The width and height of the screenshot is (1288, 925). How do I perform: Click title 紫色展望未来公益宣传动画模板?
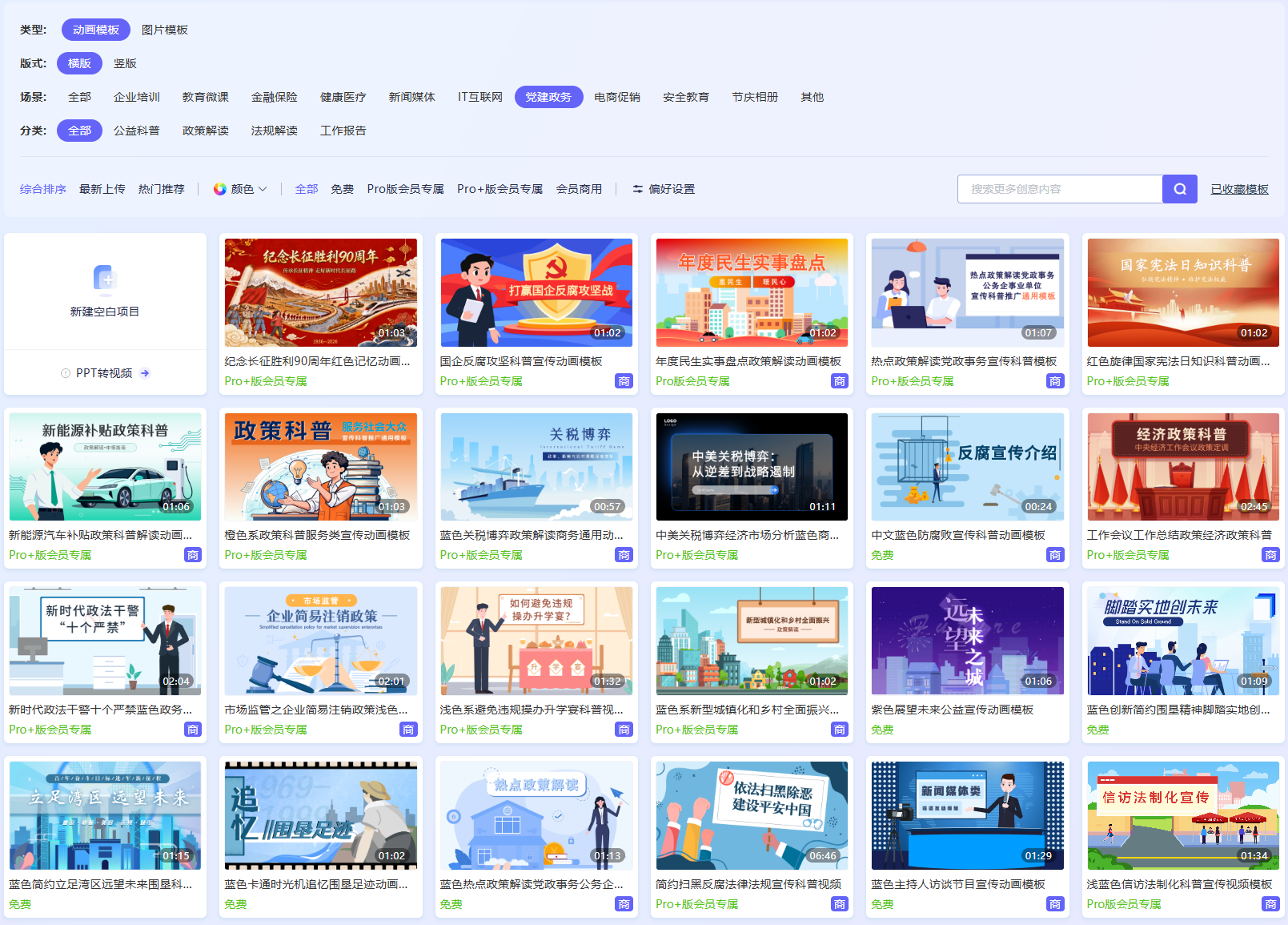pyautogui.click(x=953, y=710)
